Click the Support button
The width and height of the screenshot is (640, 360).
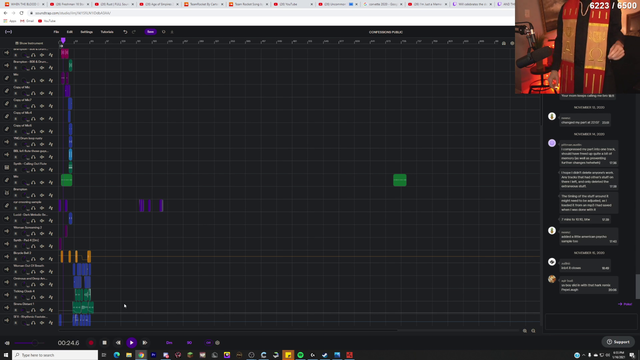[x=618, y=342]
